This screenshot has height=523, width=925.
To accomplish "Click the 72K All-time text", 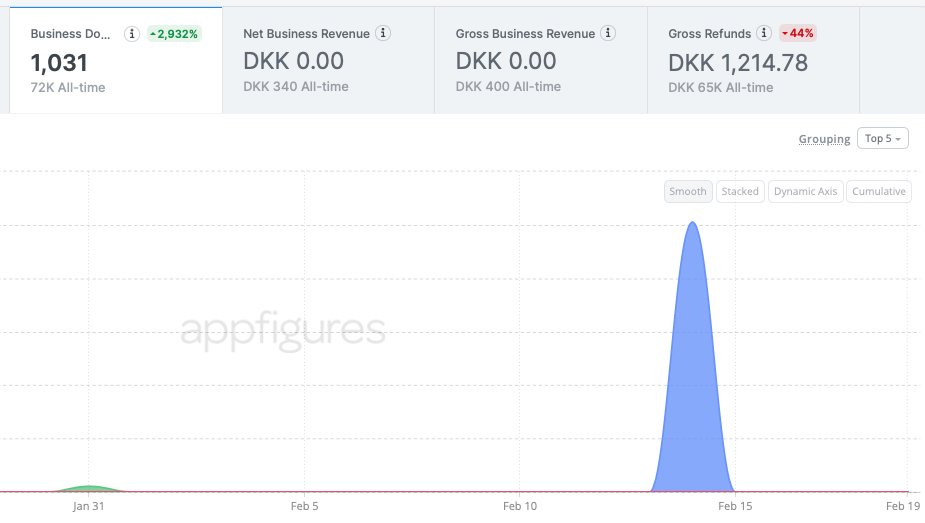I will coord(68,87).
